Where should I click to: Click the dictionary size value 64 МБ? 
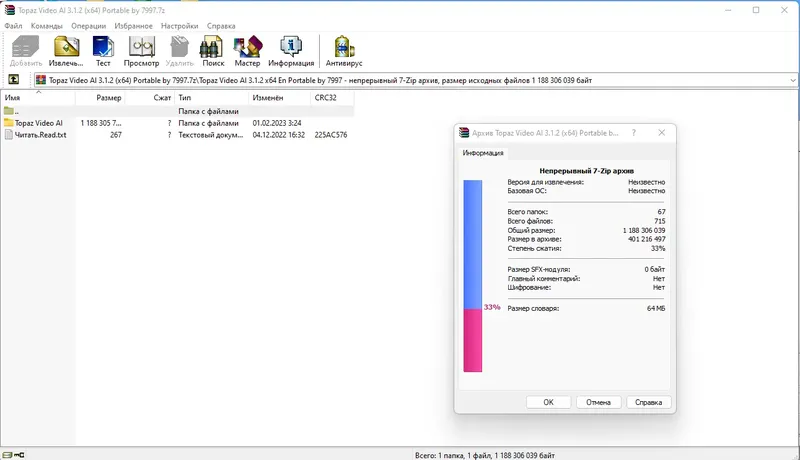tap(656, 308)
